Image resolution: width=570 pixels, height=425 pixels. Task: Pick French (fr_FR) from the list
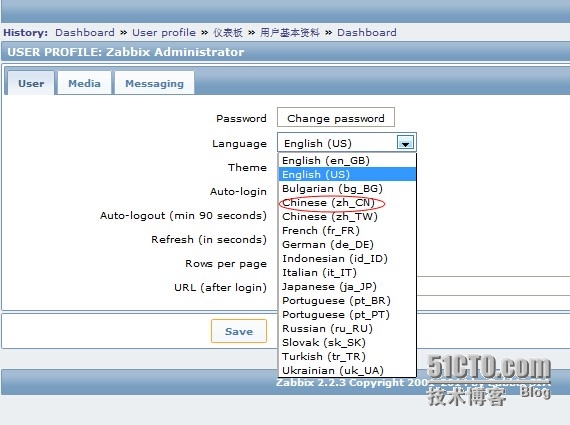tap(347, 230)
